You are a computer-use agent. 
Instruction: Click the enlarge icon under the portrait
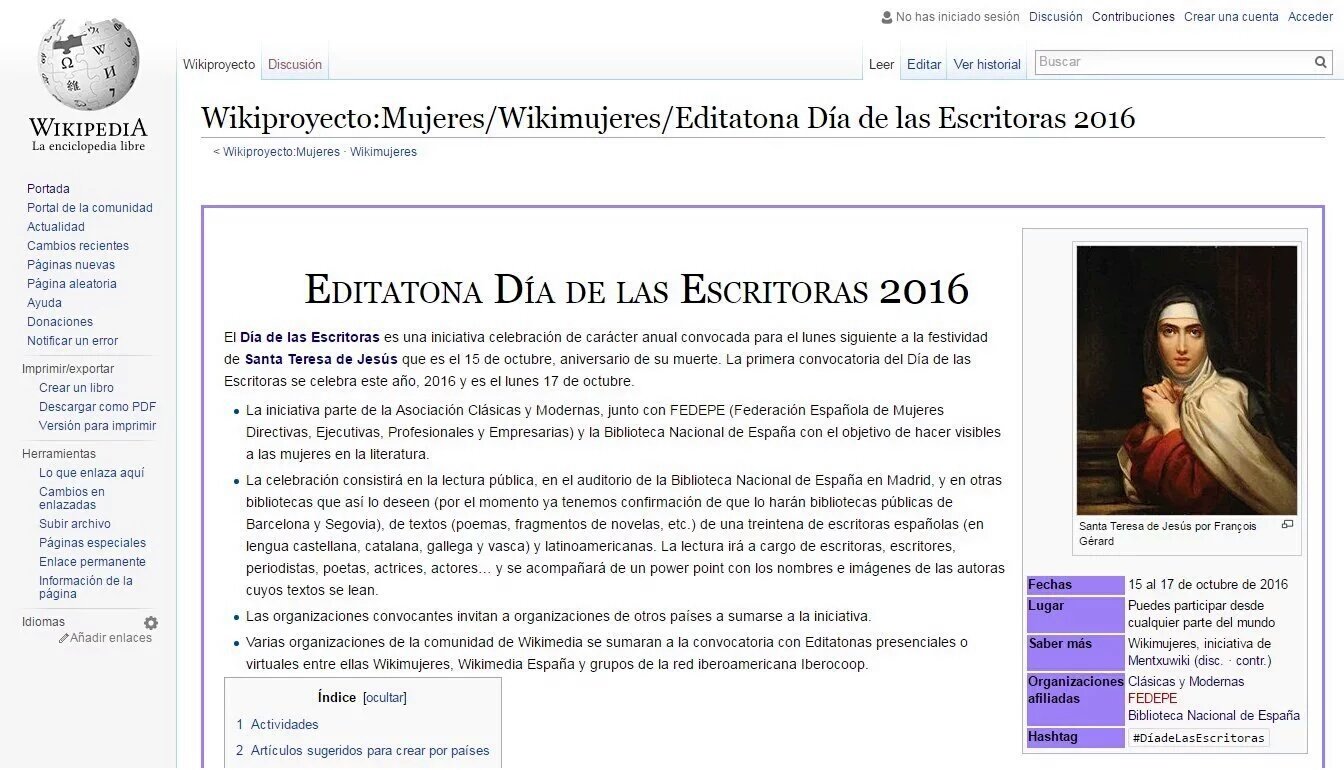[x=1287, y=525]
